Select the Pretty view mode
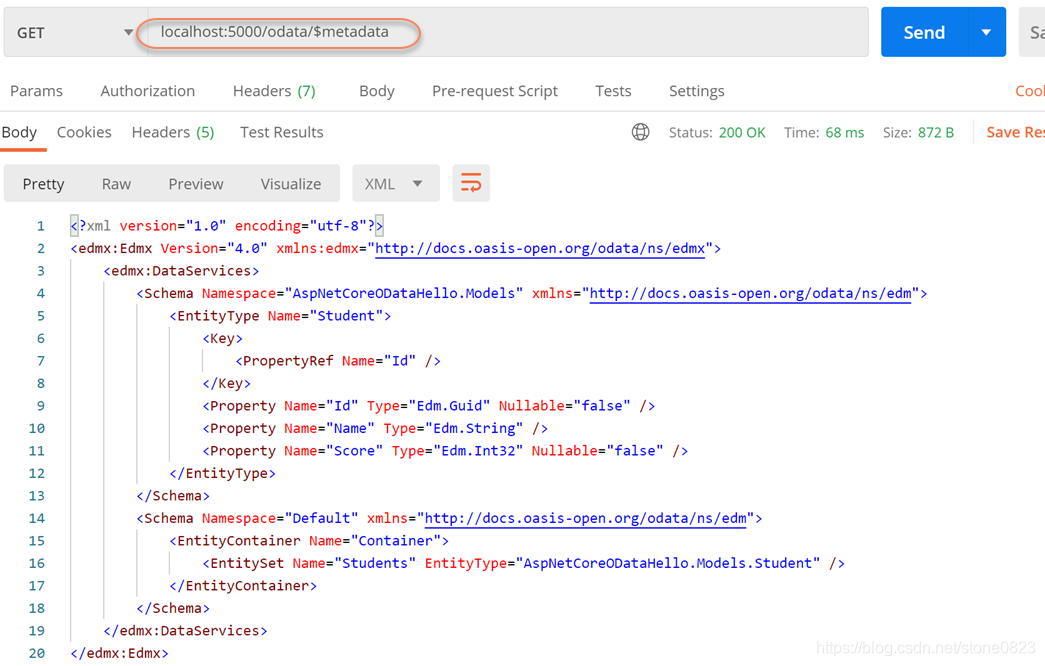 (x=43, y=184)
